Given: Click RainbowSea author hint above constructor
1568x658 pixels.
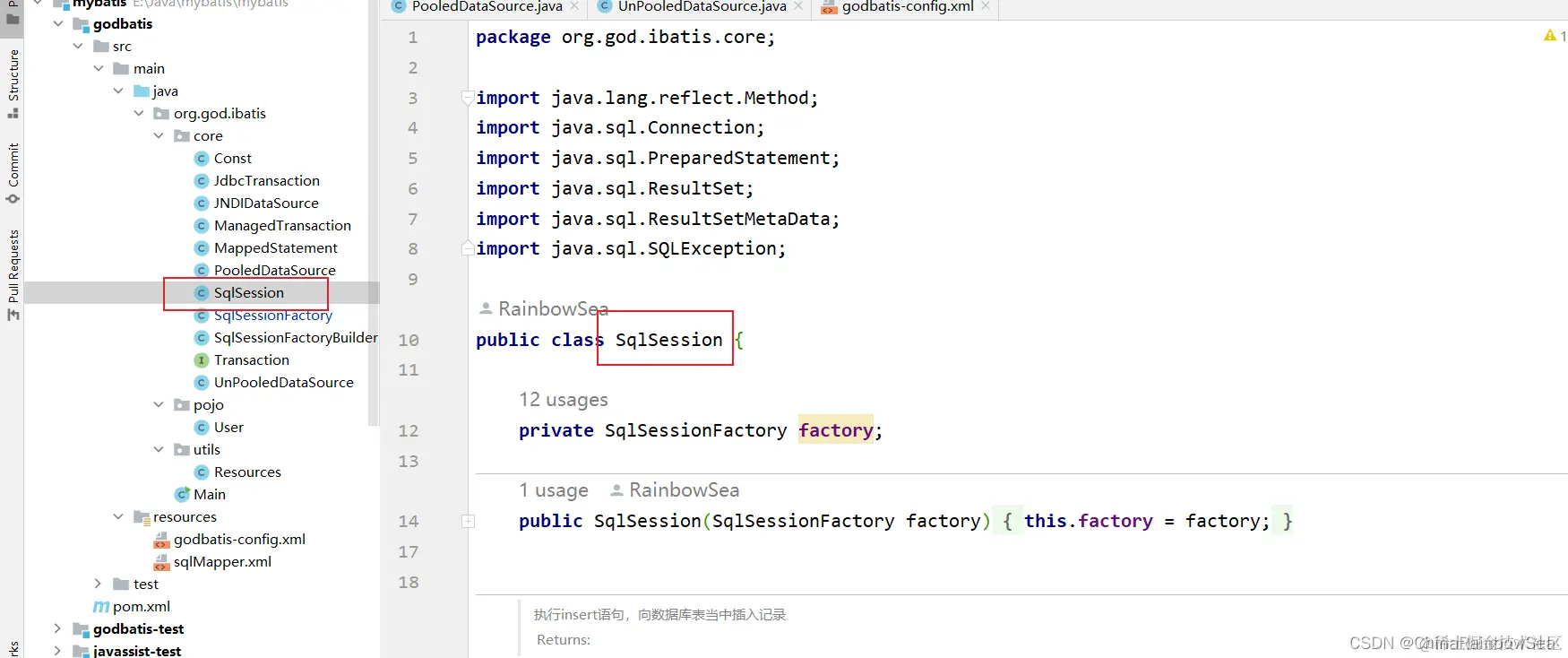Looking at the screenshot, I should pos(675,490).
